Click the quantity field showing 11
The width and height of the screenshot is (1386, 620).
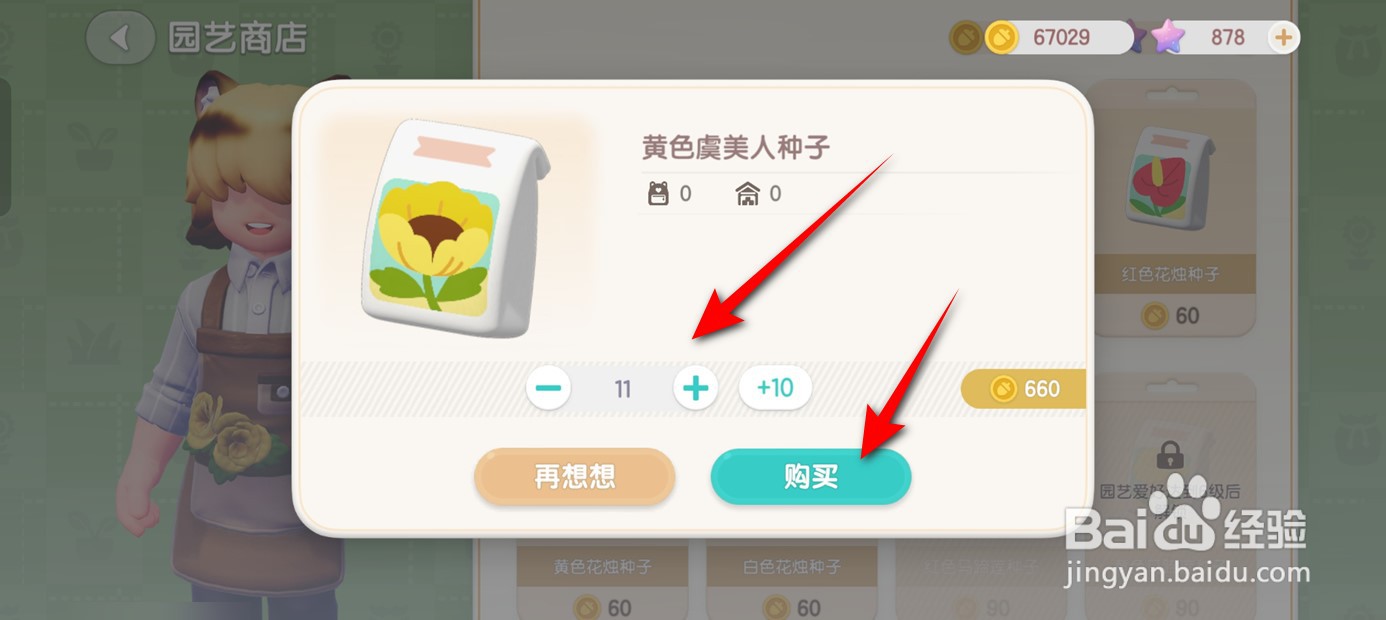point(623,388)
